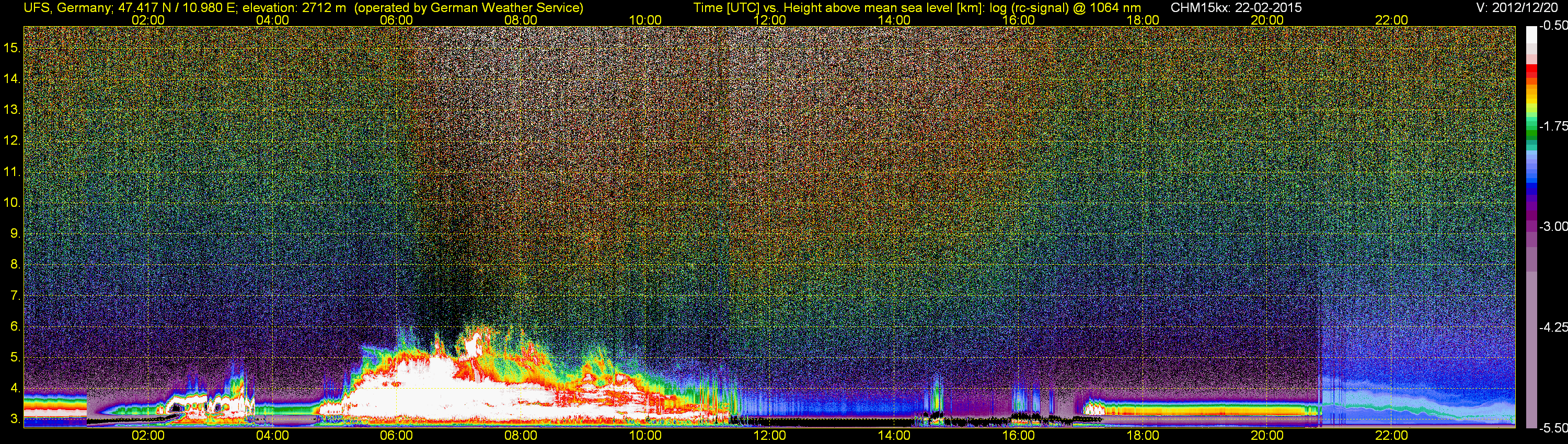Click the 04:00 label on the bottom time axis
This screenshot has width=1568, height=444.
tap(272, 436)
